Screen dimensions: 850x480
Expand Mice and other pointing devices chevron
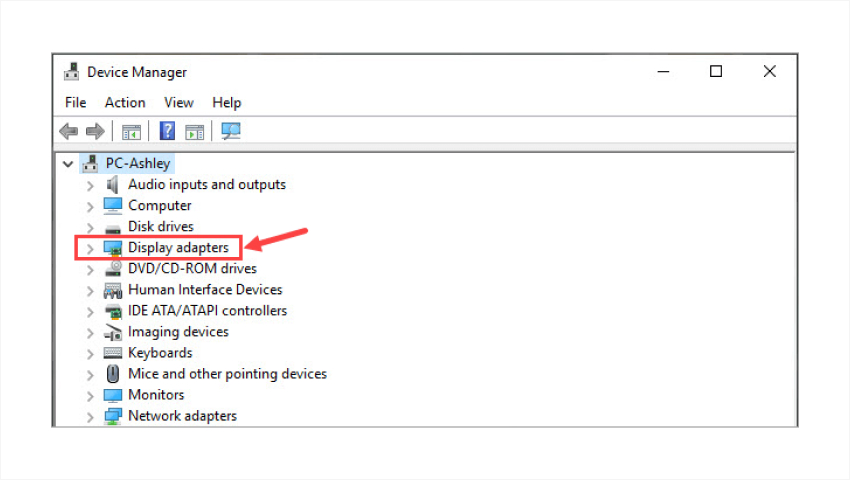pos(90,375)
